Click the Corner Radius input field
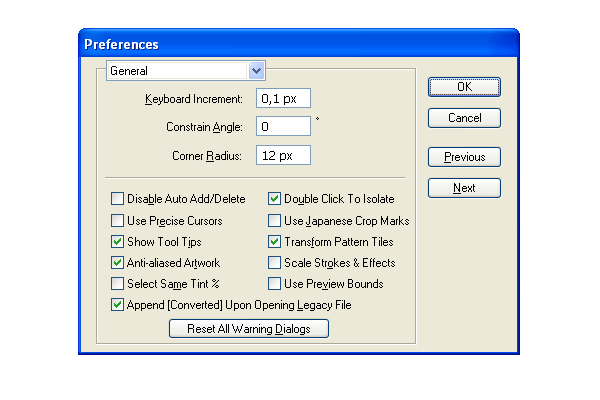 click(x=283, y=155)
